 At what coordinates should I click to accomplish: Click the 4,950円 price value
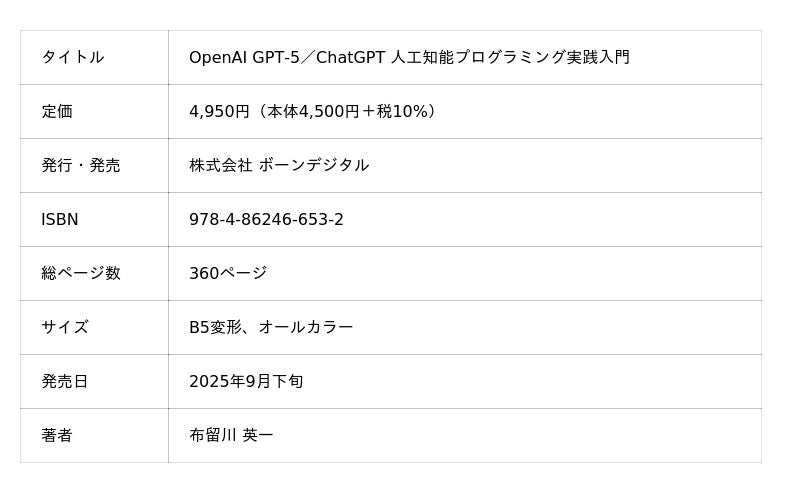click(219, 112)
